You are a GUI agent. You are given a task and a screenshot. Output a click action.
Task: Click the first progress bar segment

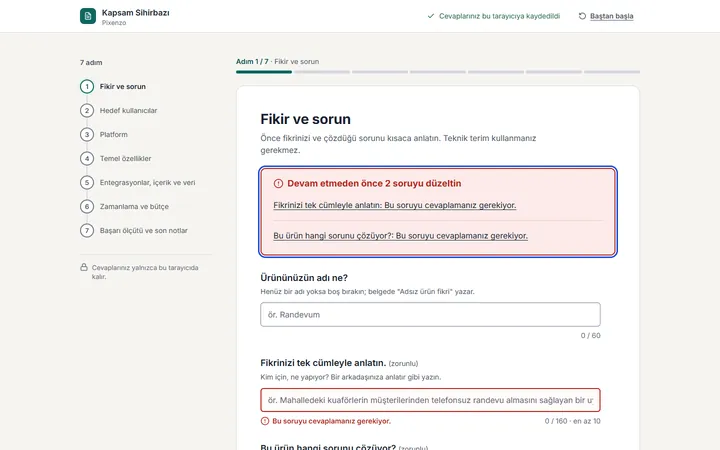(264, 72)
